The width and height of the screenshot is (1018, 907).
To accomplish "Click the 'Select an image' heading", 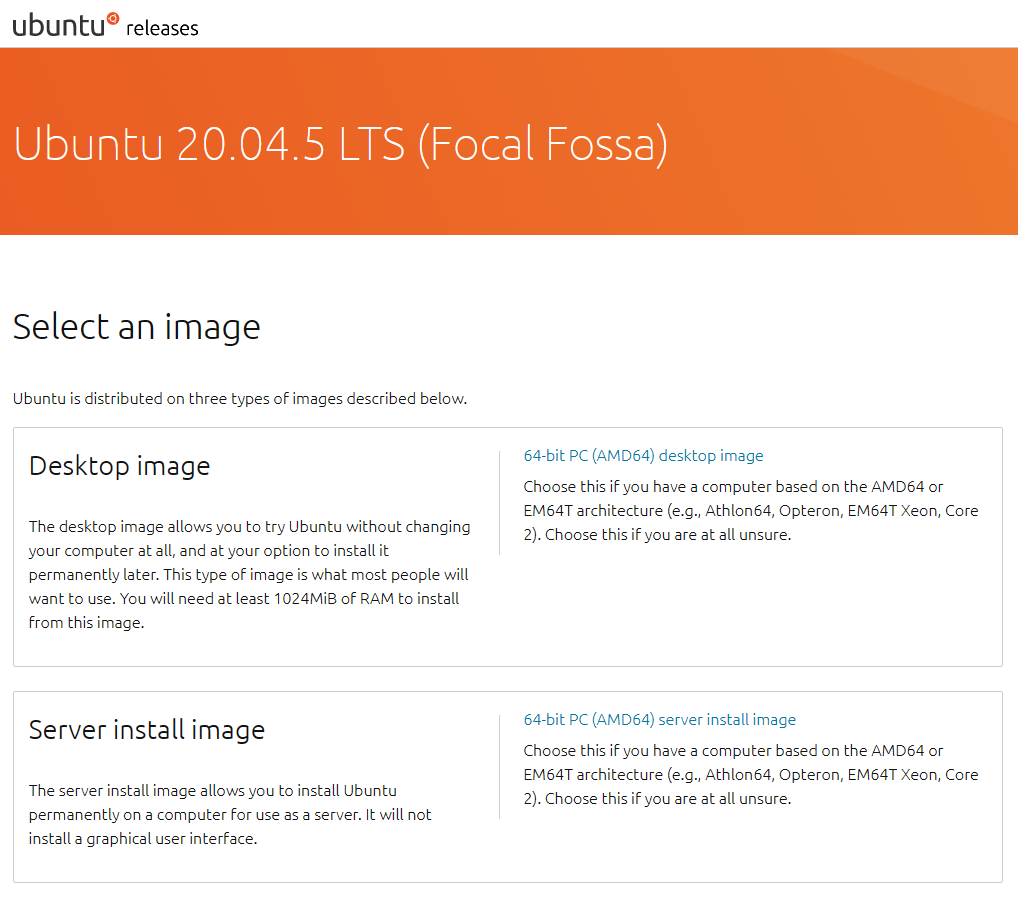I will click(x=136, y=327).
